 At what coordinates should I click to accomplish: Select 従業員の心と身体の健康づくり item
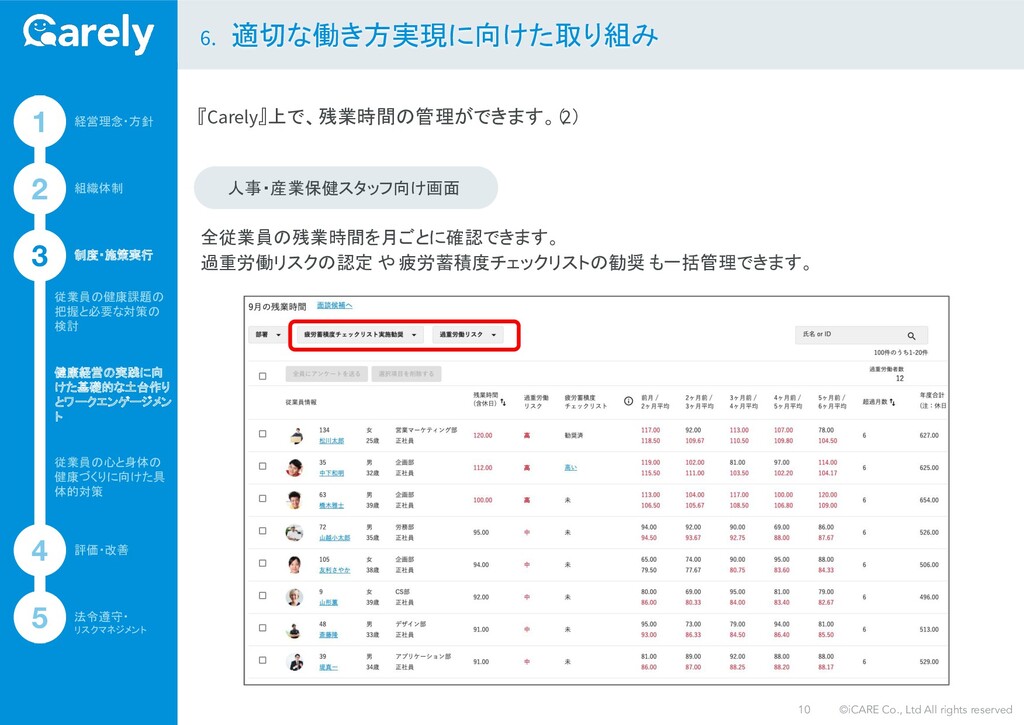click(x=109, y=477)
